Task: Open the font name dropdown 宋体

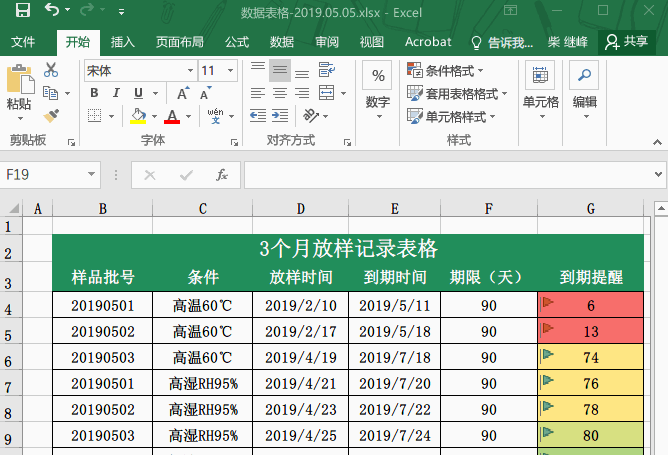Action: tap(190, 70)
